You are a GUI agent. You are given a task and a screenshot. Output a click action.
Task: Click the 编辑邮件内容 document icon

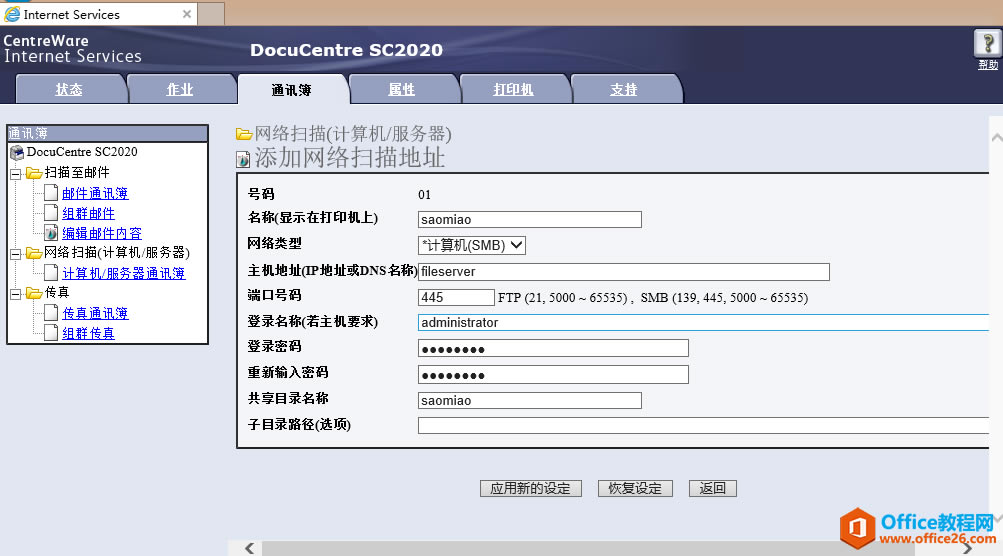click(x=51, y=233)
